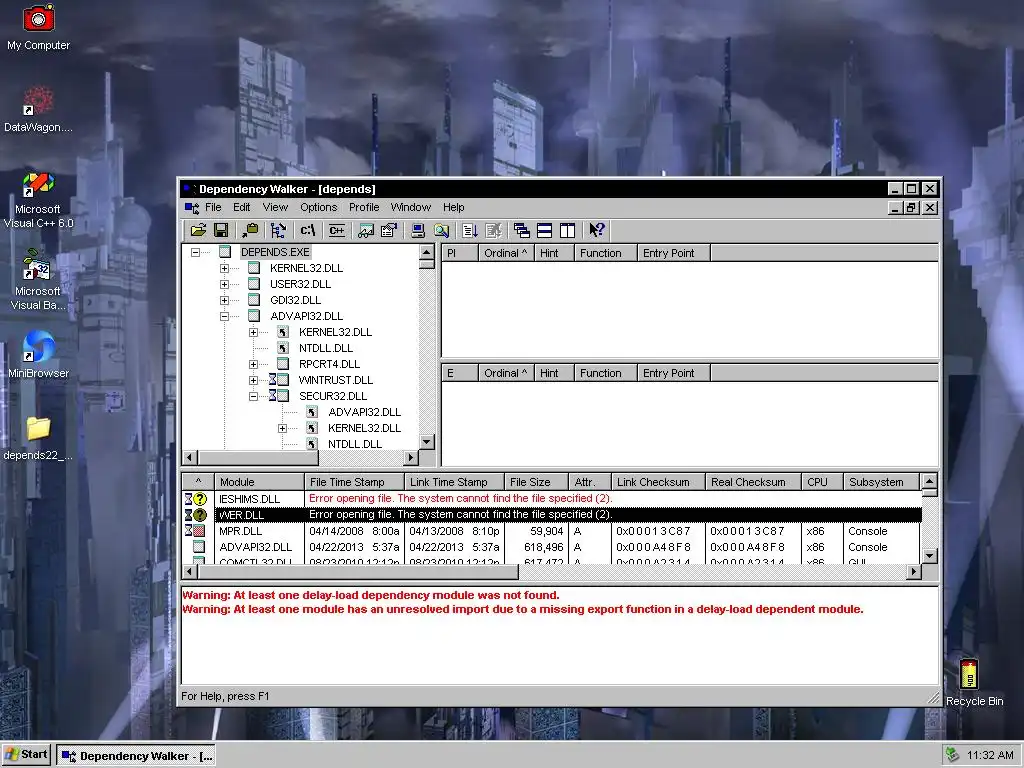Click the Start Profiling icon

pyautogui.click(x=470, y=230)
